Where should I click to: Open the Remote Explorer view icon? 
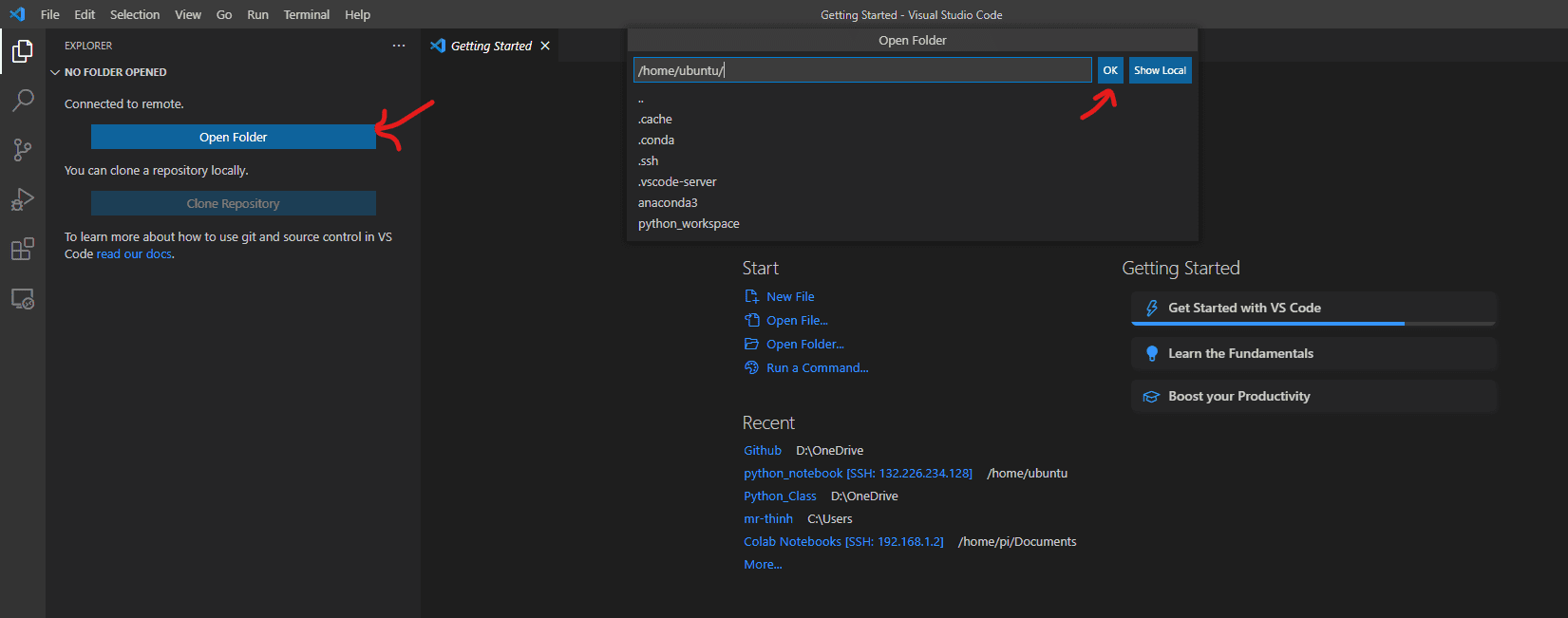coord(23,299)
